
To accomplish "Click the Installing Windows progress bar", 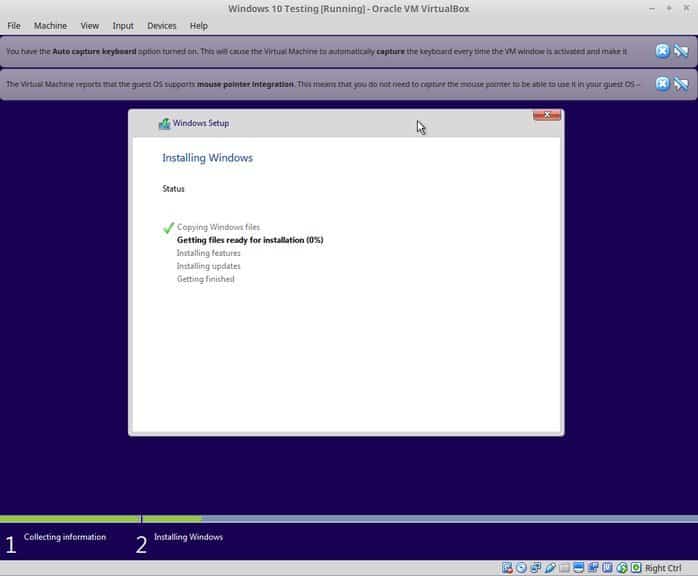I will (x=420, y=519).
